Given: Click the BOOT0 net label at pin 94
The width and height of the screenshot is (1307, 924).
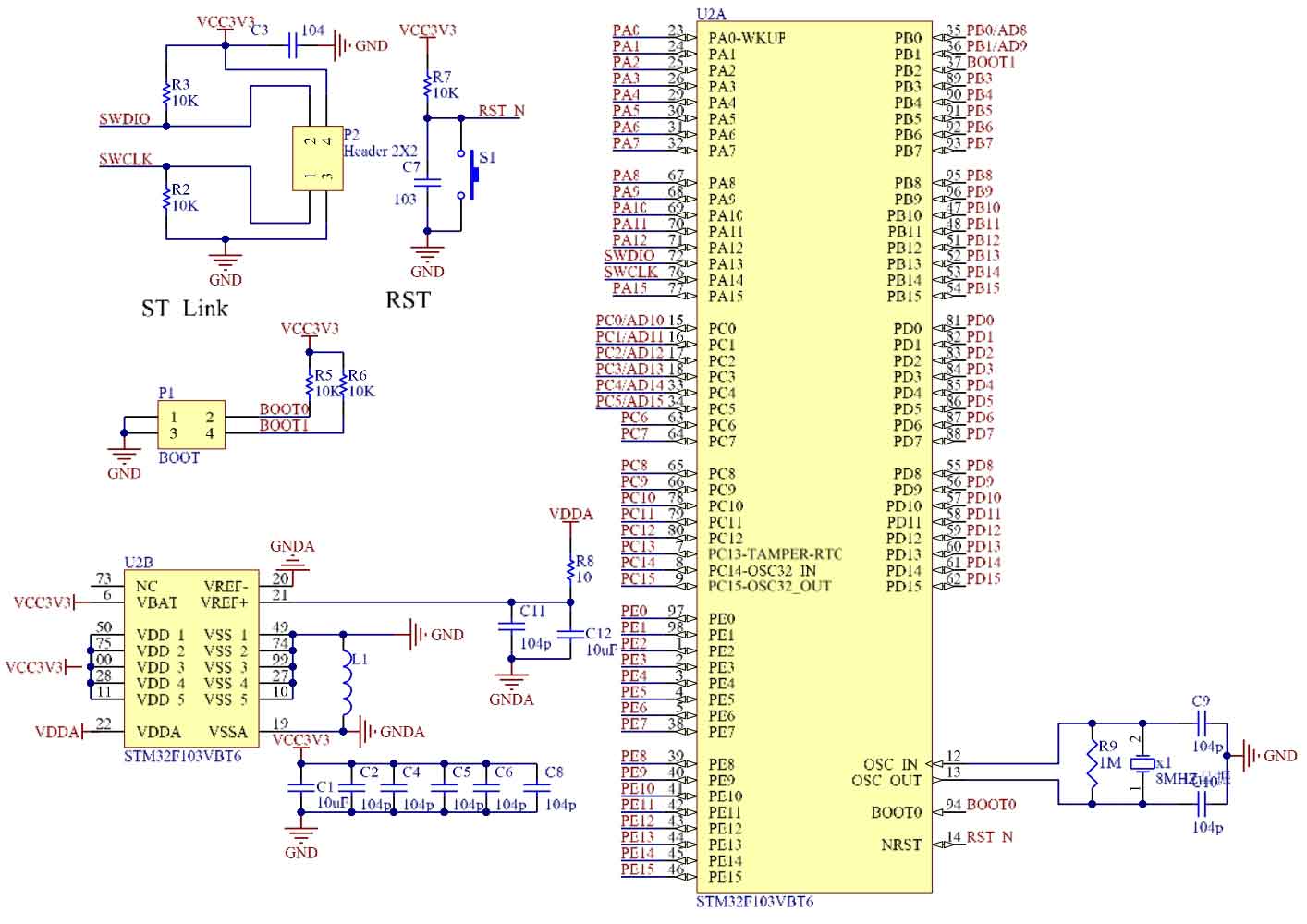Looking at the screenshot, I should [991, 804].
